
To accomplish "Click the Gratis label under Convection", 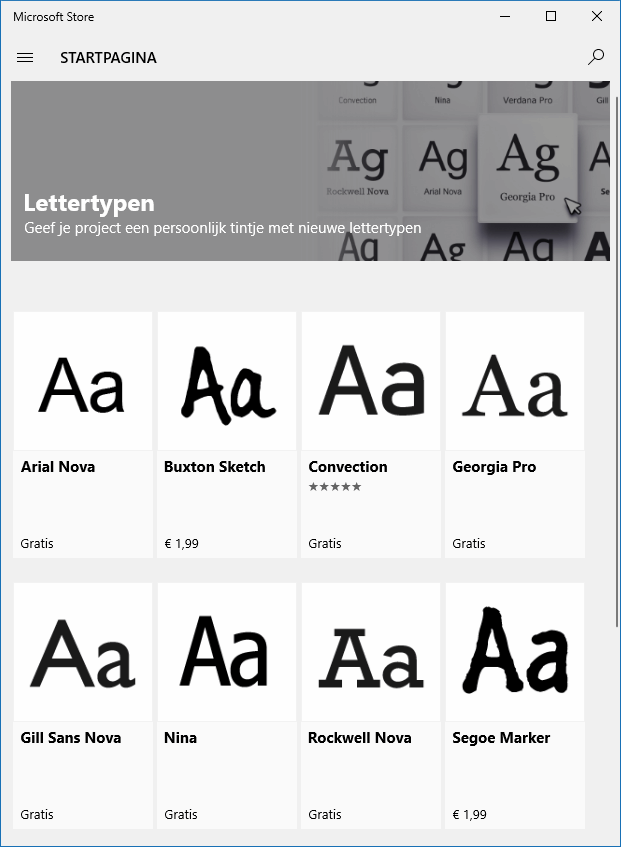I will pos(325,543).
